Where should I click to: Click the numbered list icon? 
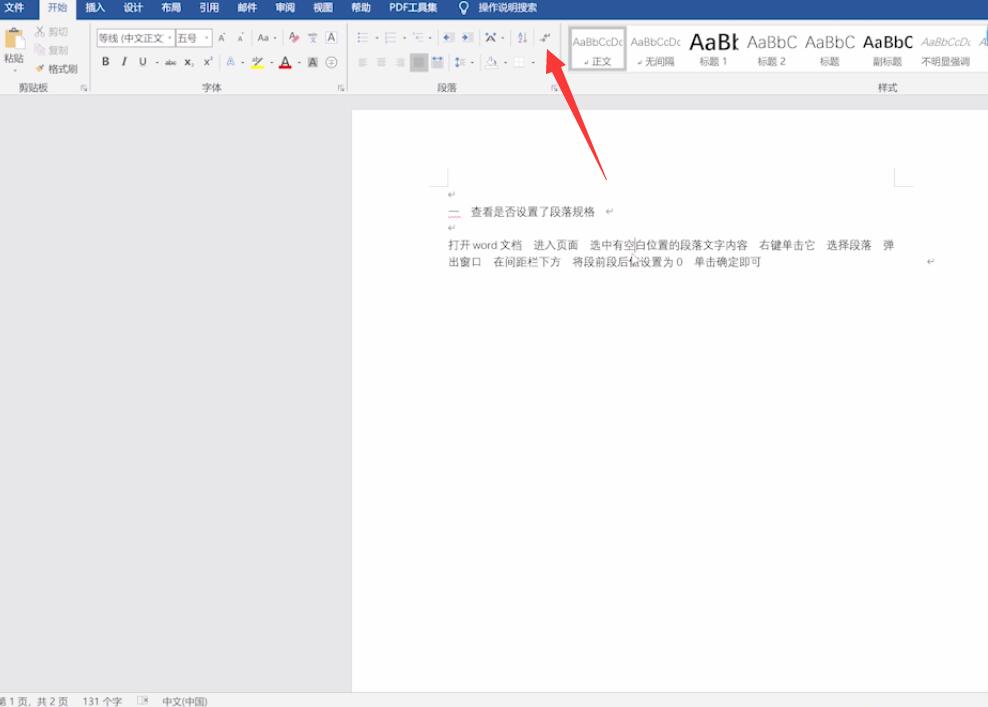tap(391, 38)
